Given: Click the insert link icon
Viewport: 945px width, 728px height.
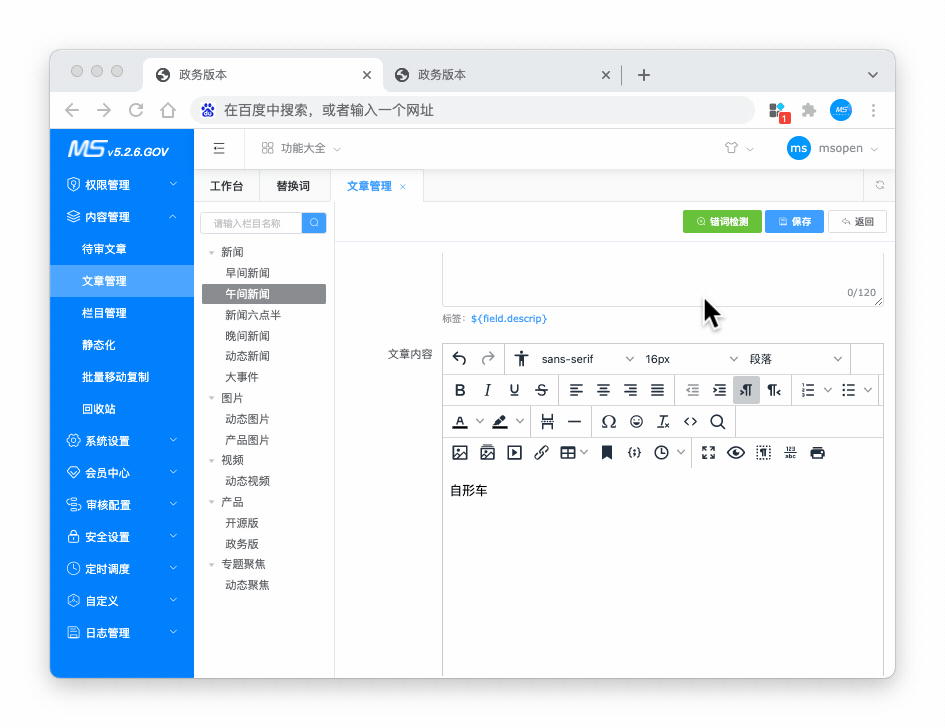Looking at the screenshot, I should [541, 453].
